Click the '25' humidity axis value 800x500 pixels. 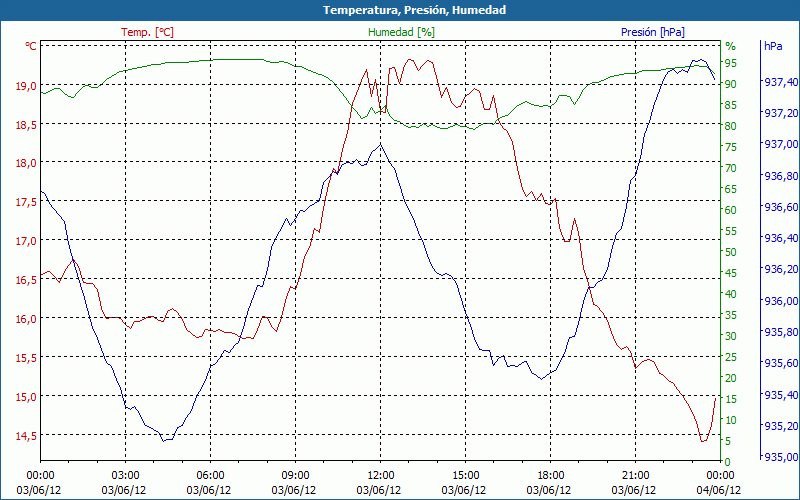tap(731, 357)
